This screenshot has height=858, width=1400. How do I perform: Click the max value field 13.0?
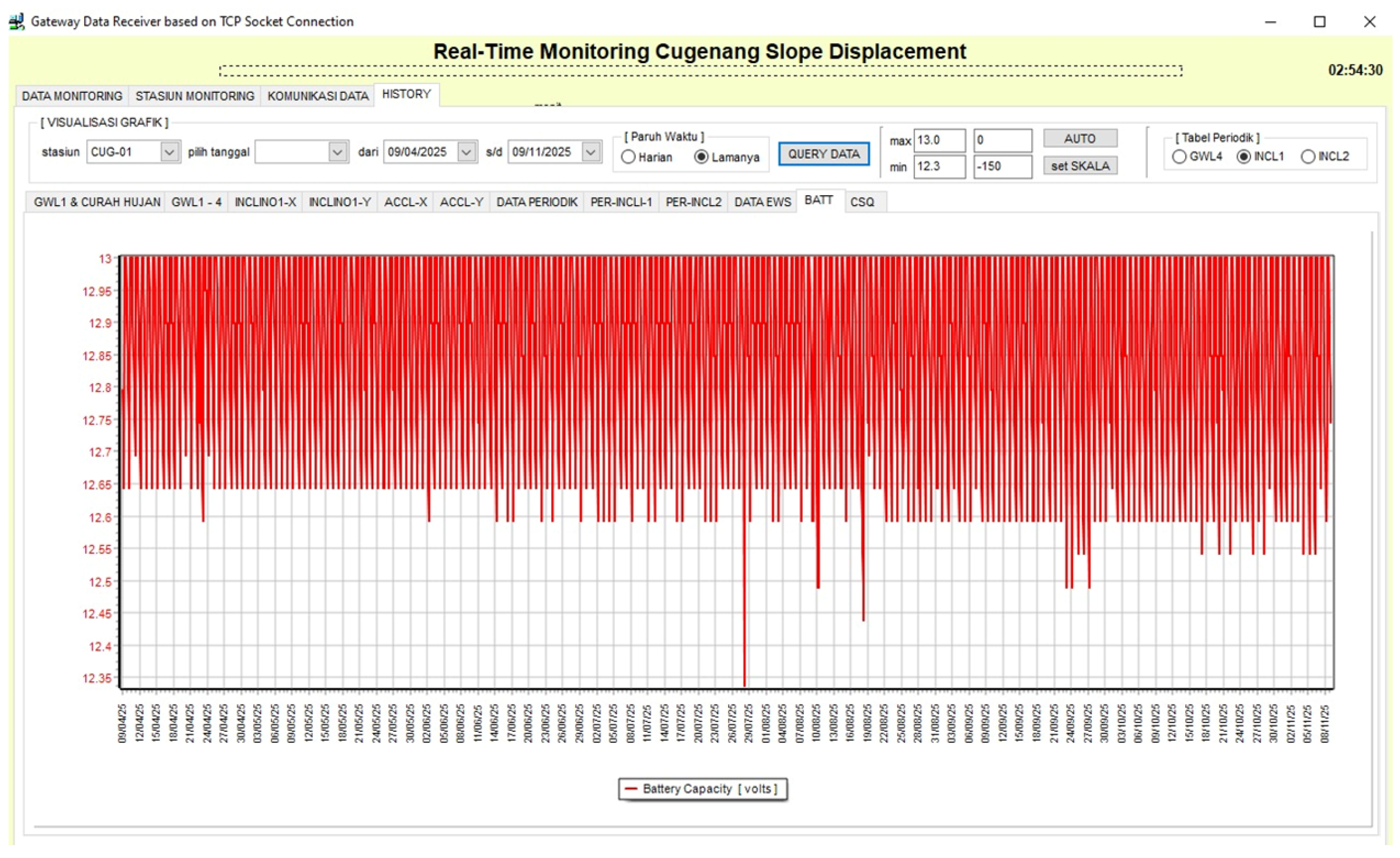pos(939,140)
